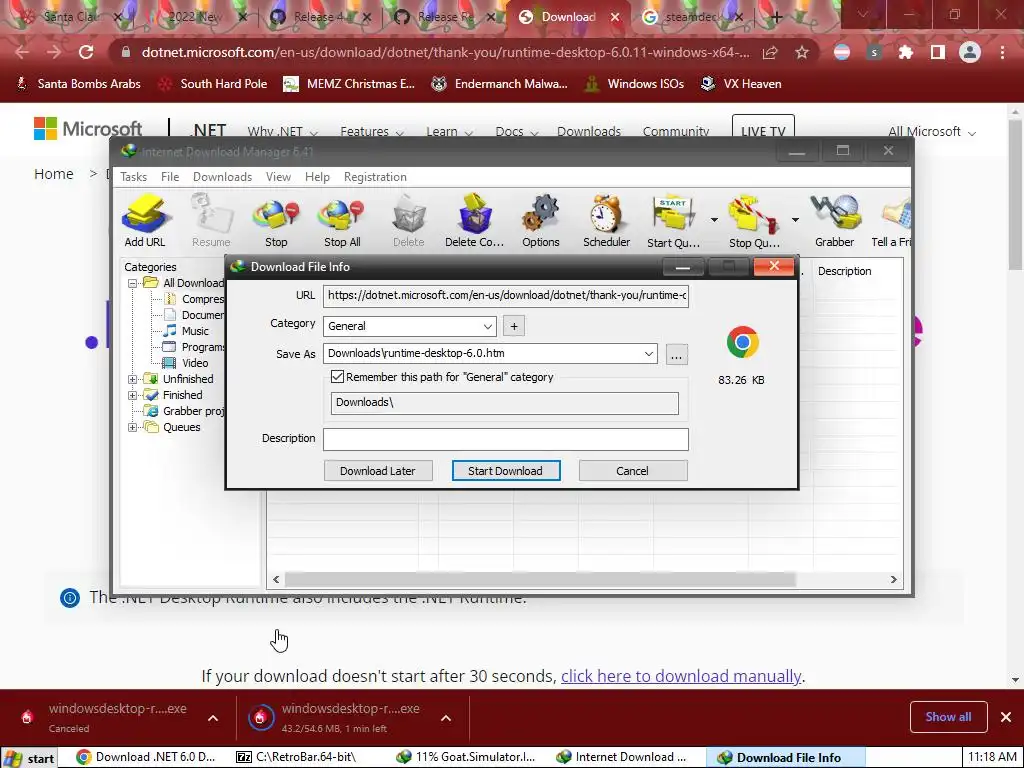Click the webpage vertical scrollbar thumb
The width and height of the screenshot is (1024, 768).
tap(1015, 195)
